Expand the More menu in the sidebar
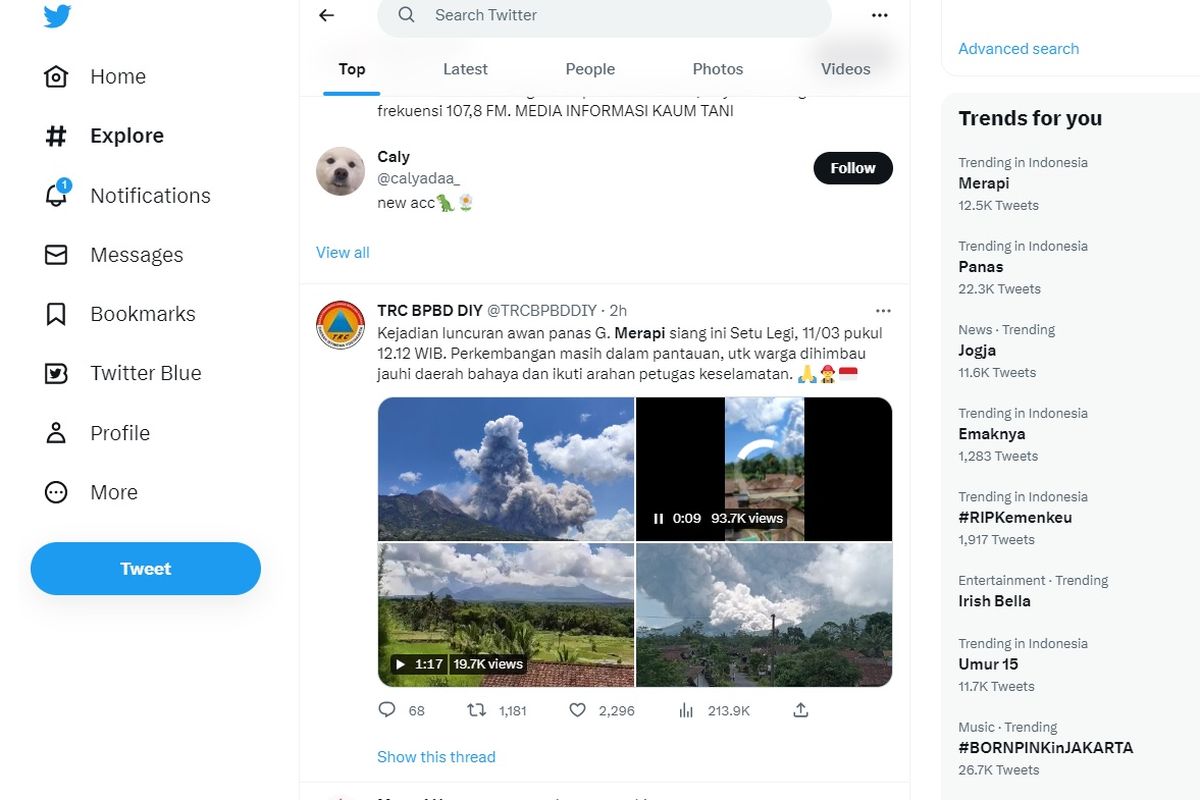The width and height of the screenshot is (1200, 800). [x=113, y=492]
